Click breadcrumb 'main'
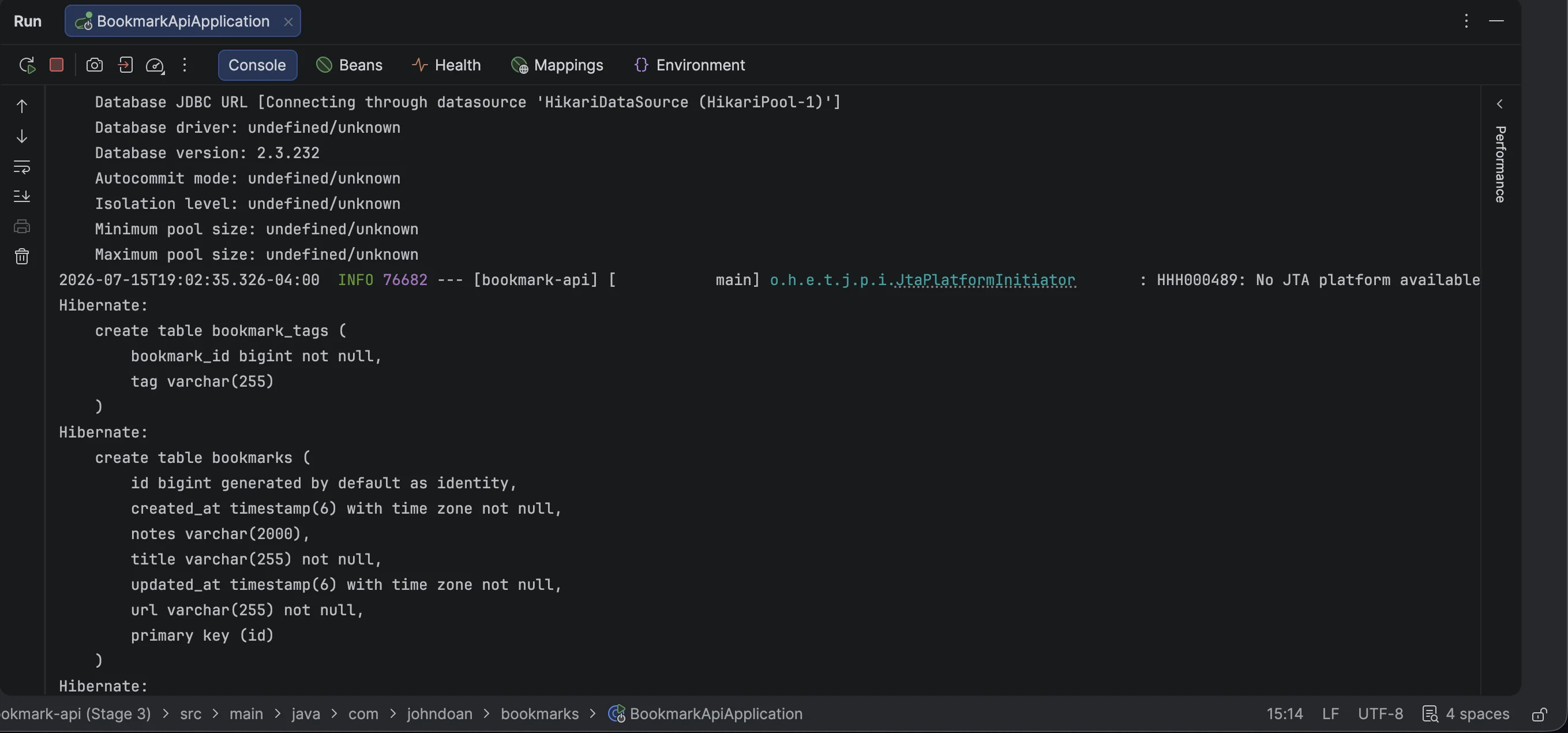This screenshot has height=733, width=1568. (246, 713)
